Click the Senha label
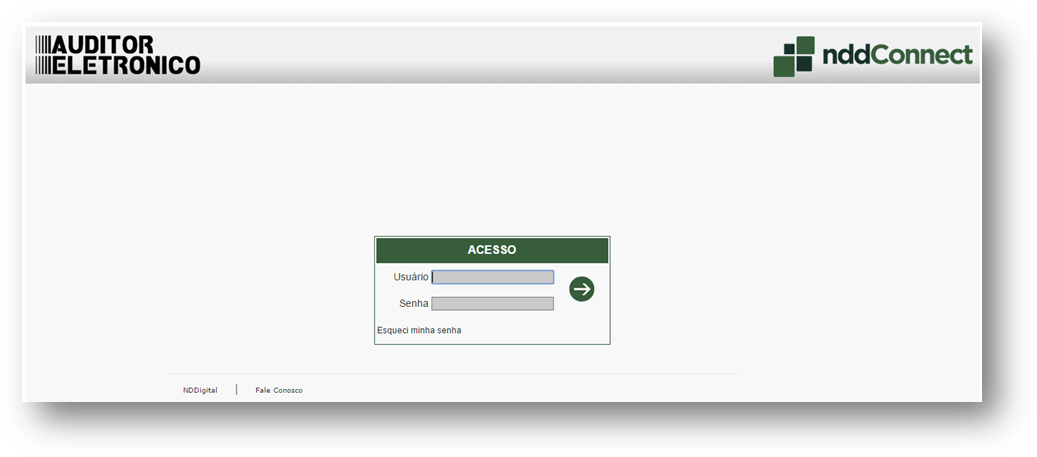 413,303
